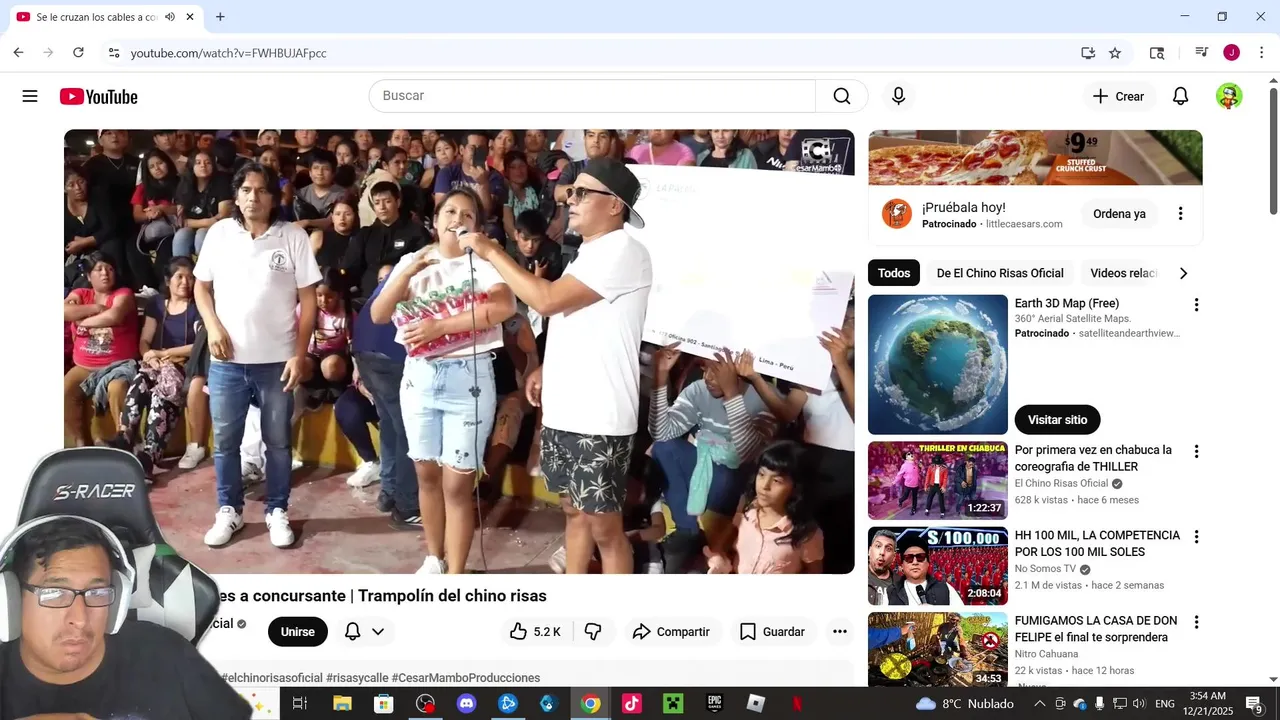
Task: Open Chrome profile J avatar
Action: [x=1231, y=53]
